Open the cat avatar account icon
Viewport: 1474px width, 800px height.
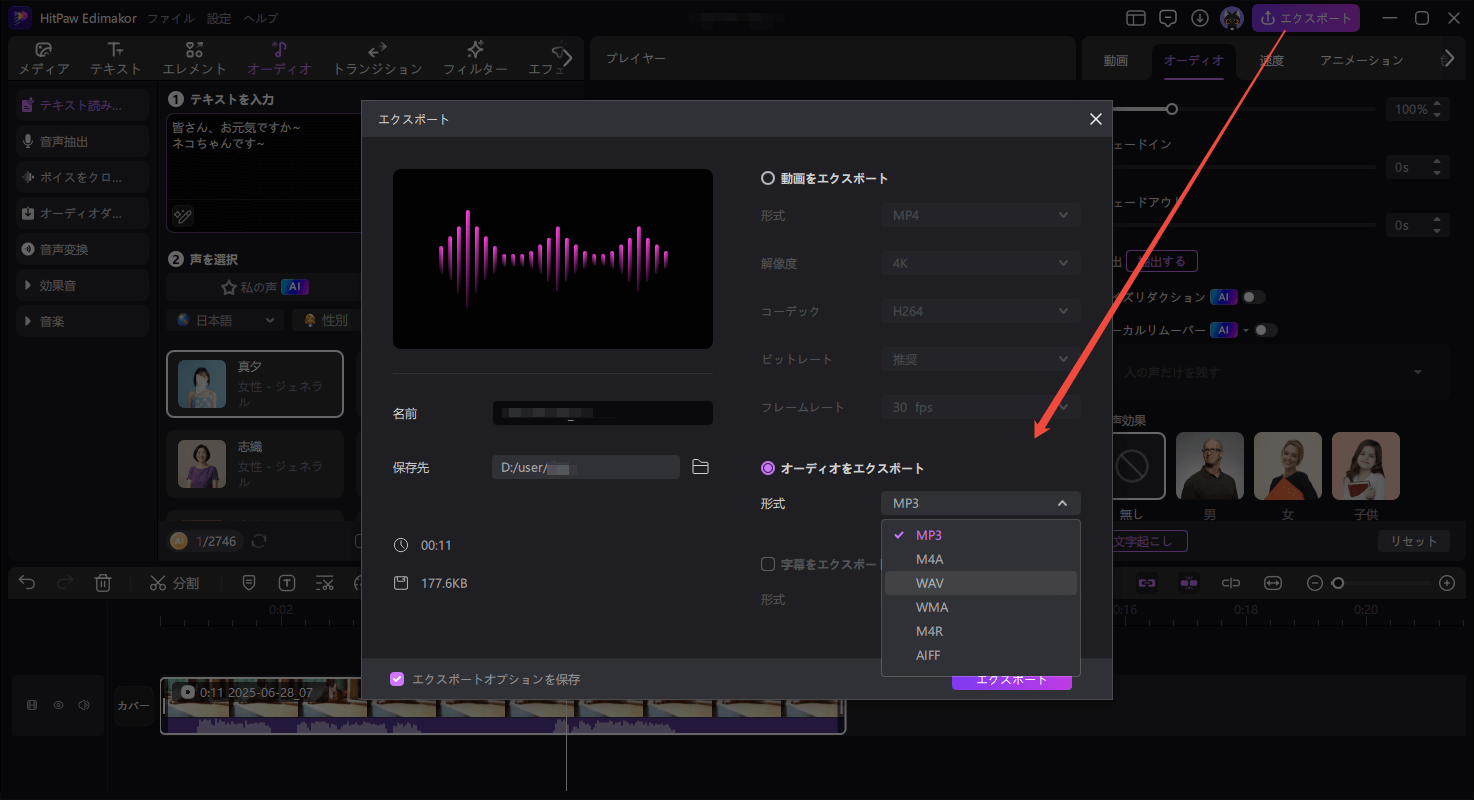click(x=1232, y=18)
